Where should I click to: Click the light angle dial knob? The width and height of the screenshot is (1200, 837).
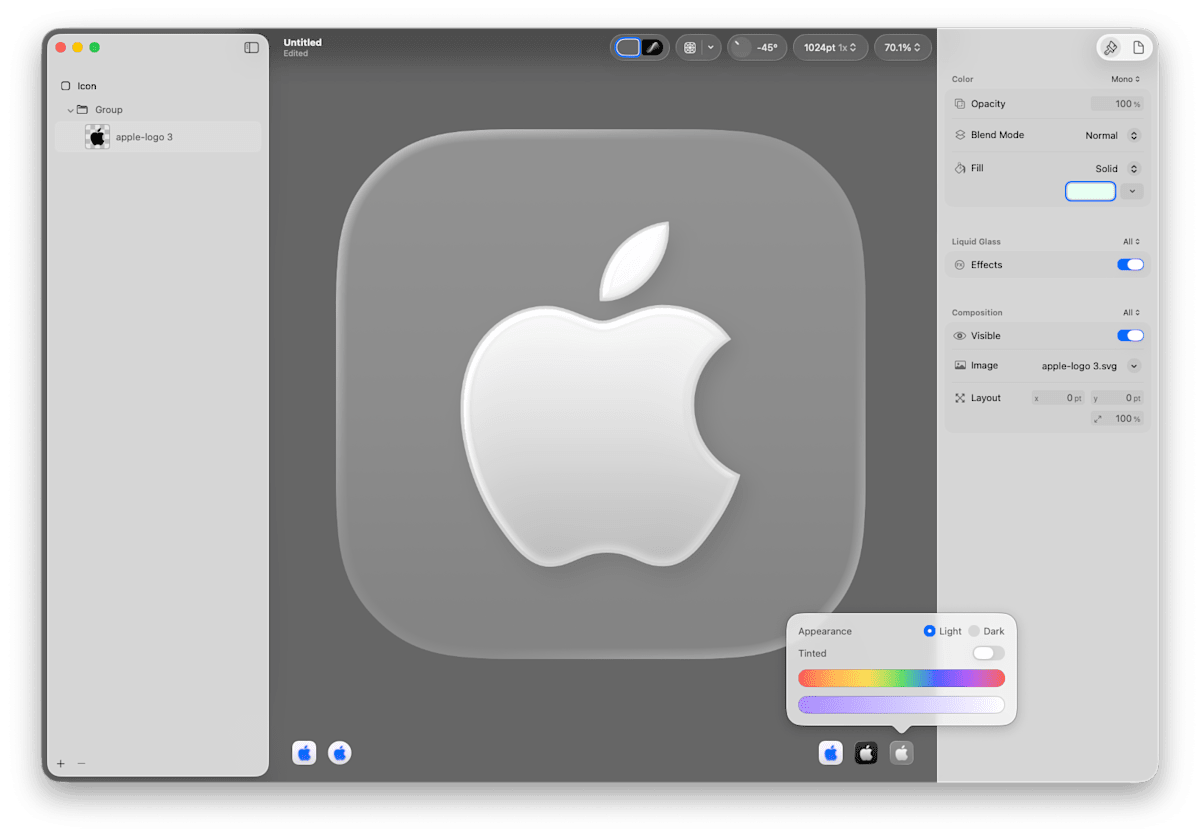pyautogui.click(x=741, y=47)
